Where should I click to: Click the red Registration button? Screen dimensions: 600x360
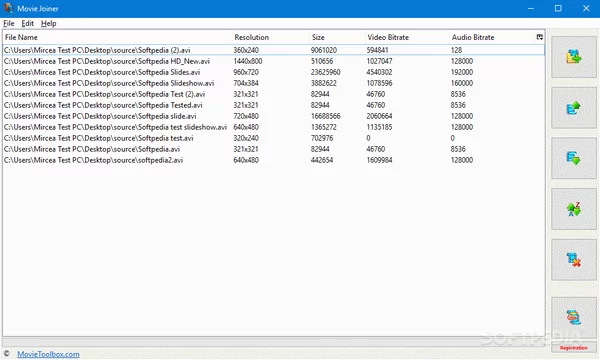573,348
